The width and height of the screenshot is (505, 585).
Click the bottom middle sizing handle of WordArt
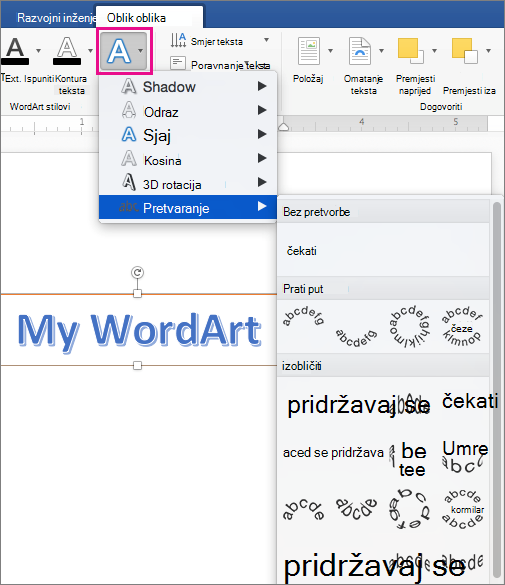137,366
